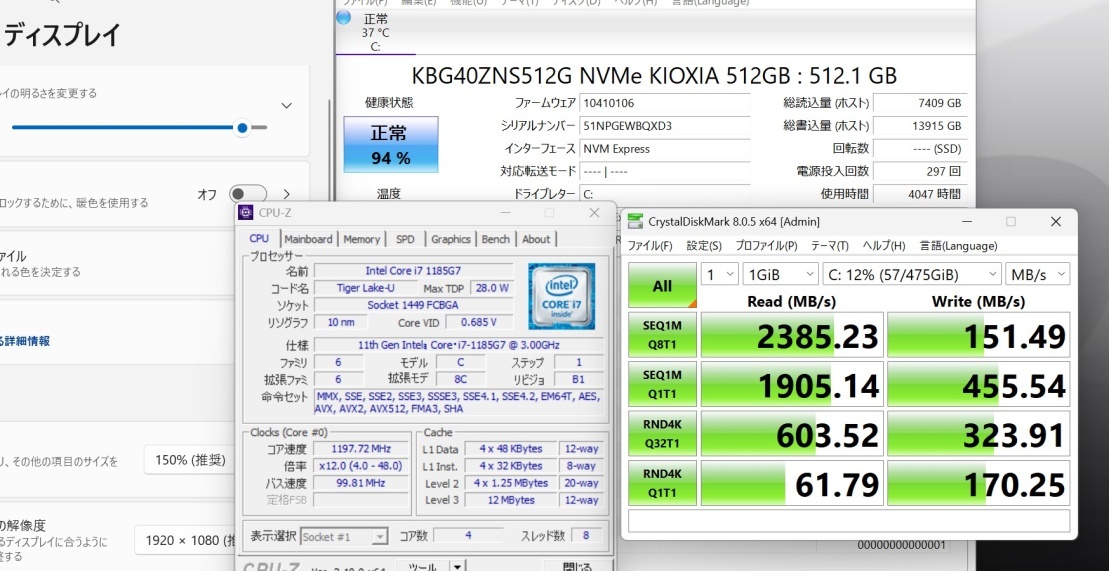The height and width of the screenshot is (571, 1109).
Task: Switch to the Graphics tab in CPU-Z
Action: pyautogui.click(x=451, y=239)
